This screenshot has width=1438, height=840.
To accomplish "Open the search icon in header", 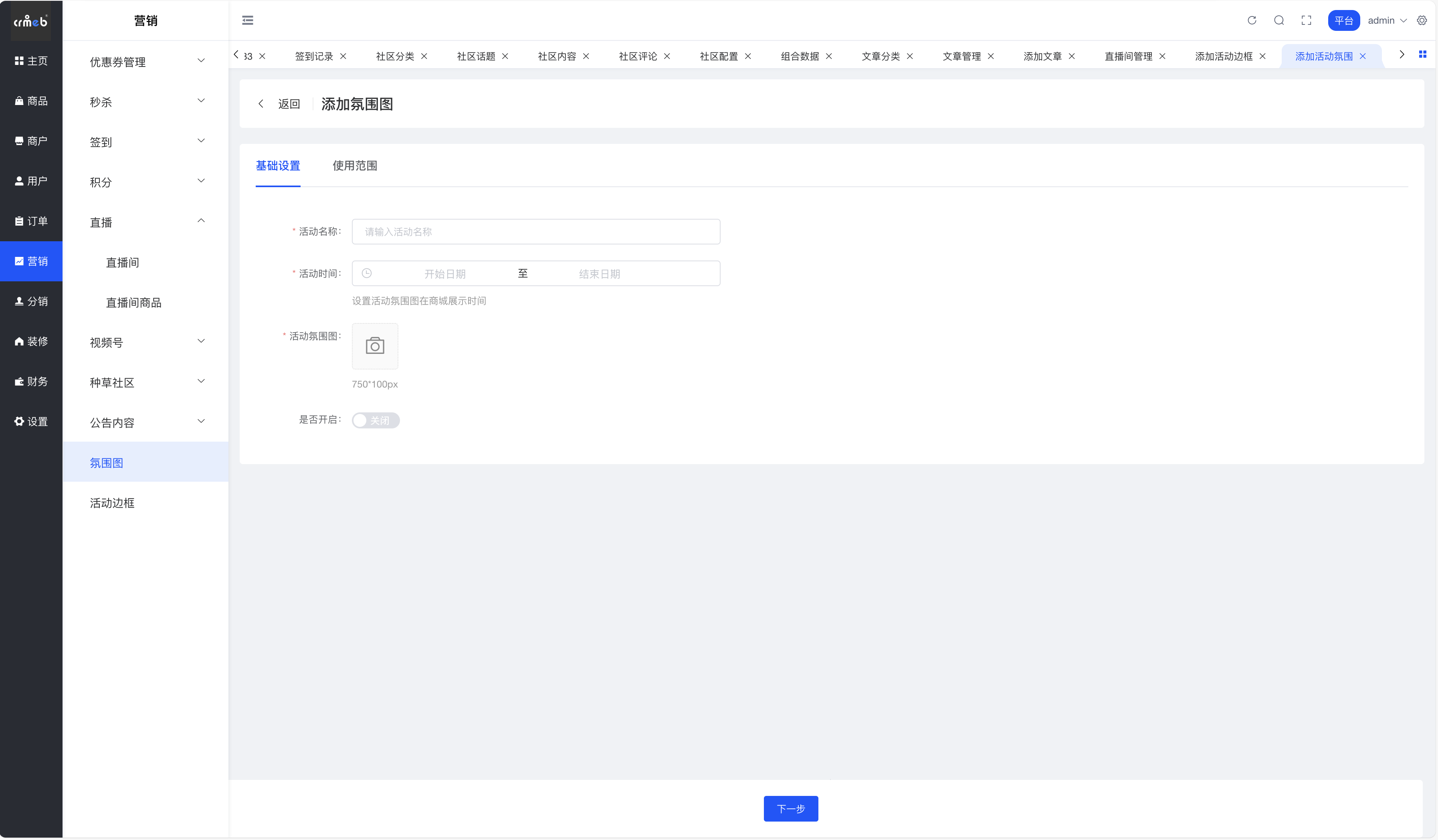I will [1279, 20].
